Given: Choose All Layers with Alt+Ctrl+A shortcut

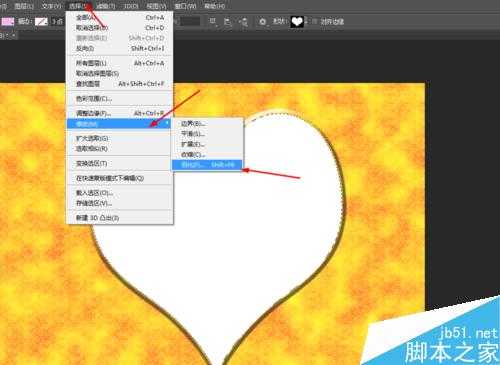Looking at the screenshot, I should 120,63.
